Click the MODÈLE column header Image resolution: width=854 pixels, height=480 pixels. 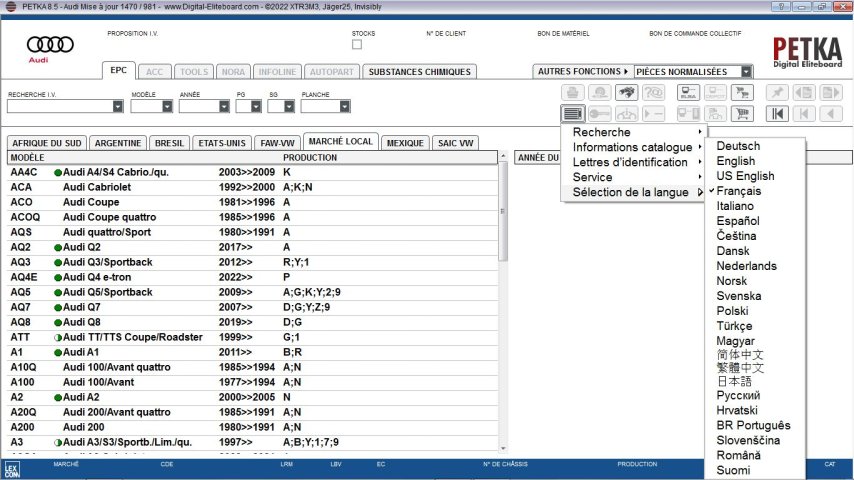(27, 157)
